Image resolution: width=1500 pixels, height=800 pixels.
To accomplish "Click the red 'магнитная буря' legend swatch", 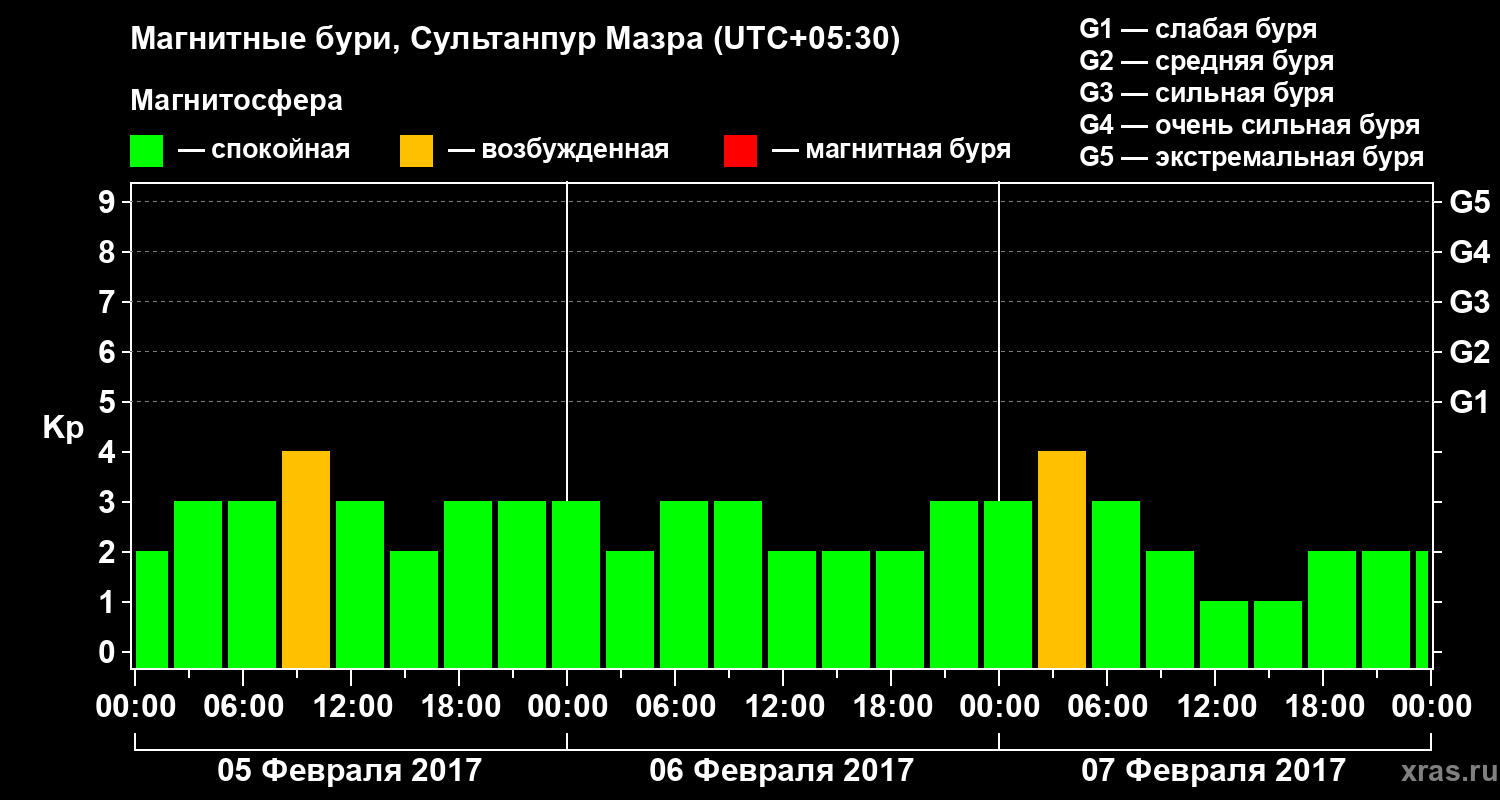I will click(x=740, y=151).
